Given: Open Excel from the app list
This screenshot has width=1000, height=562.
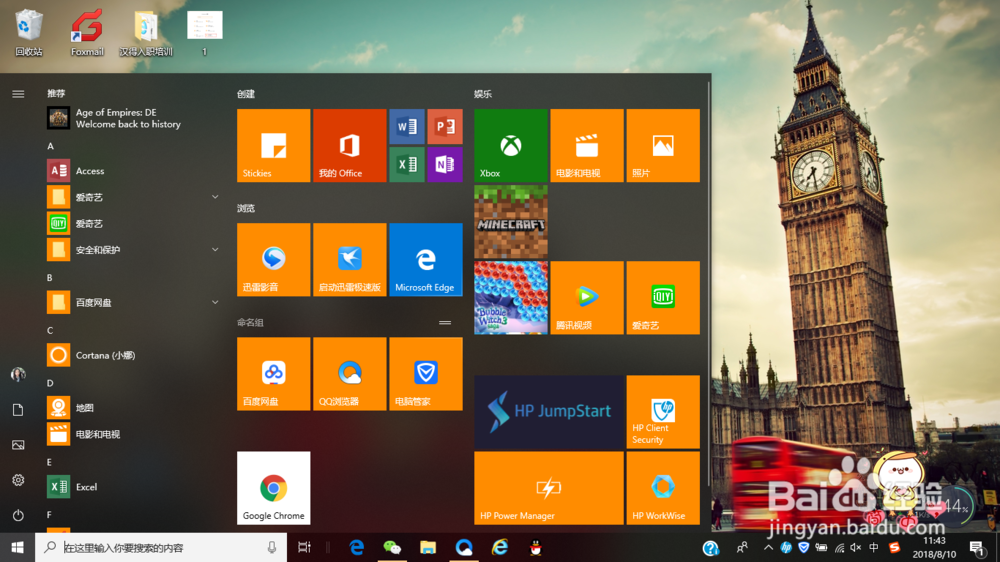Looking at the screenshot, I should (x=134, y=487).
